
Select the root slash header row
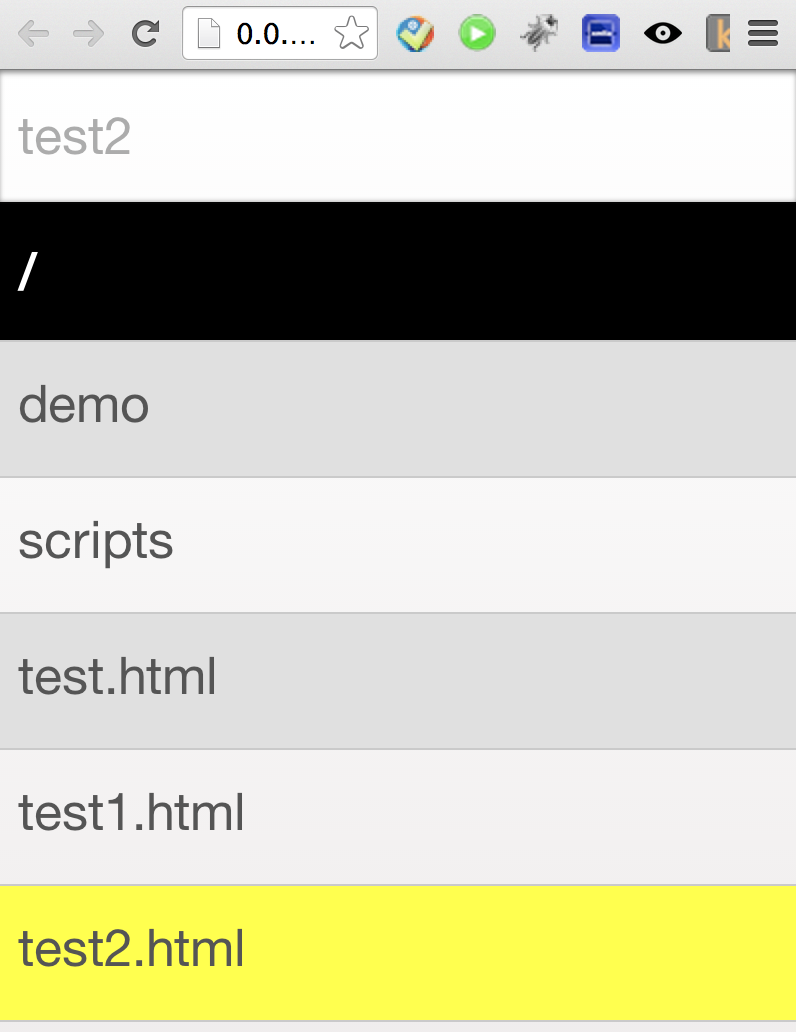pyautogui.click(x=398, y=271)
